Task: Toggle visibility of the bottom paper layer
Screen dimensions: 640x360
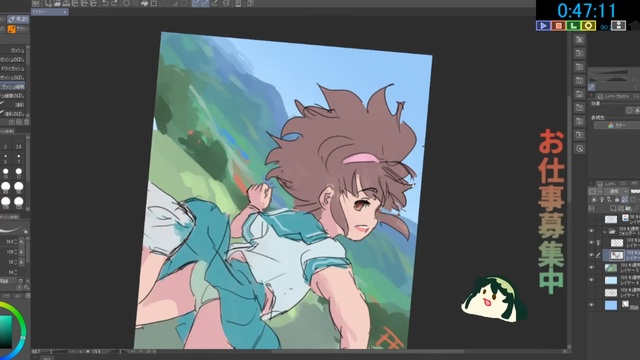Action: (591, 305)
